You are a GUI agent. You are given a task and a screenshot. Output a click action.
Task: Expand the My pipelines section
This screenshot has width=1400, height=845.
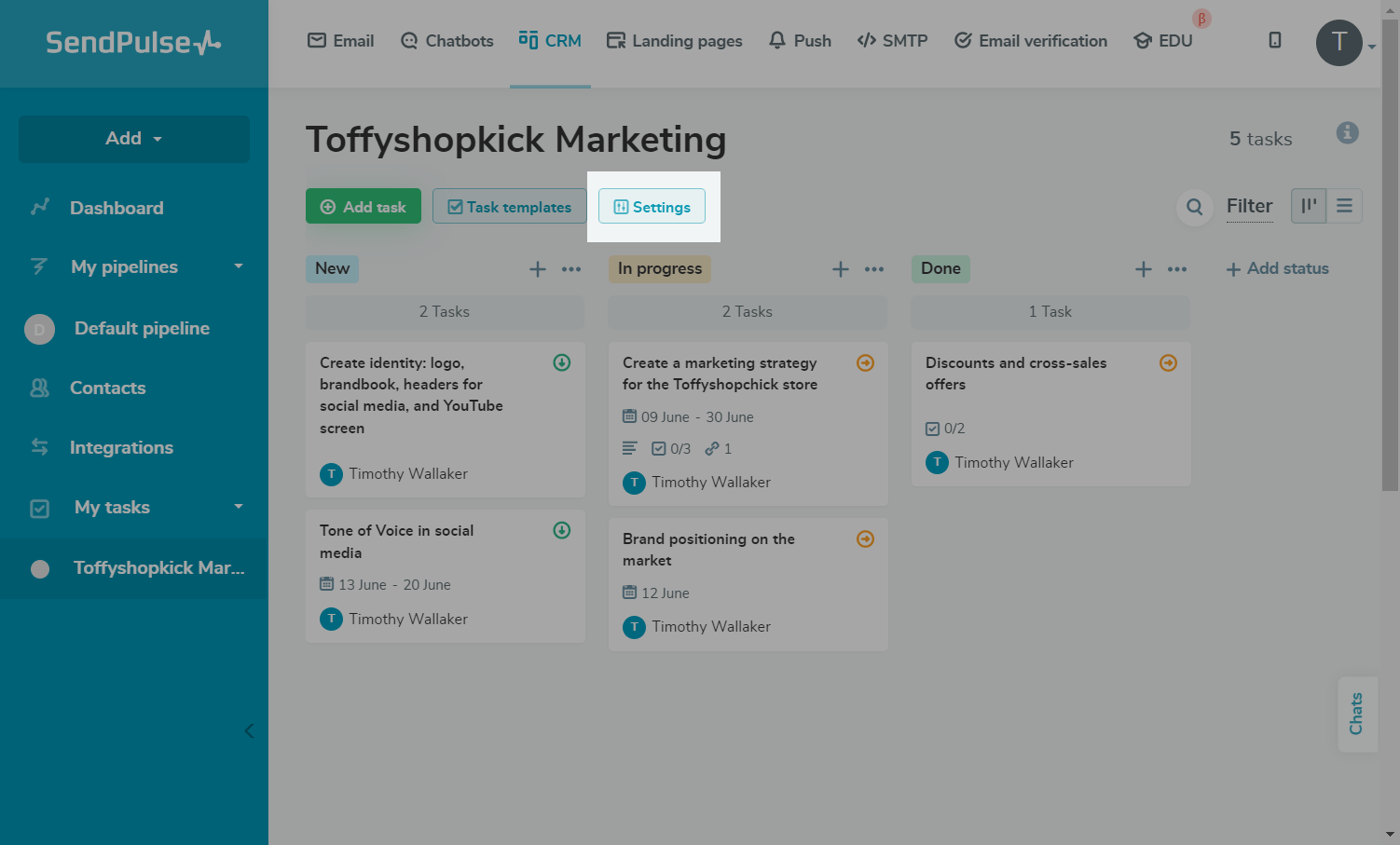[239, 266]
